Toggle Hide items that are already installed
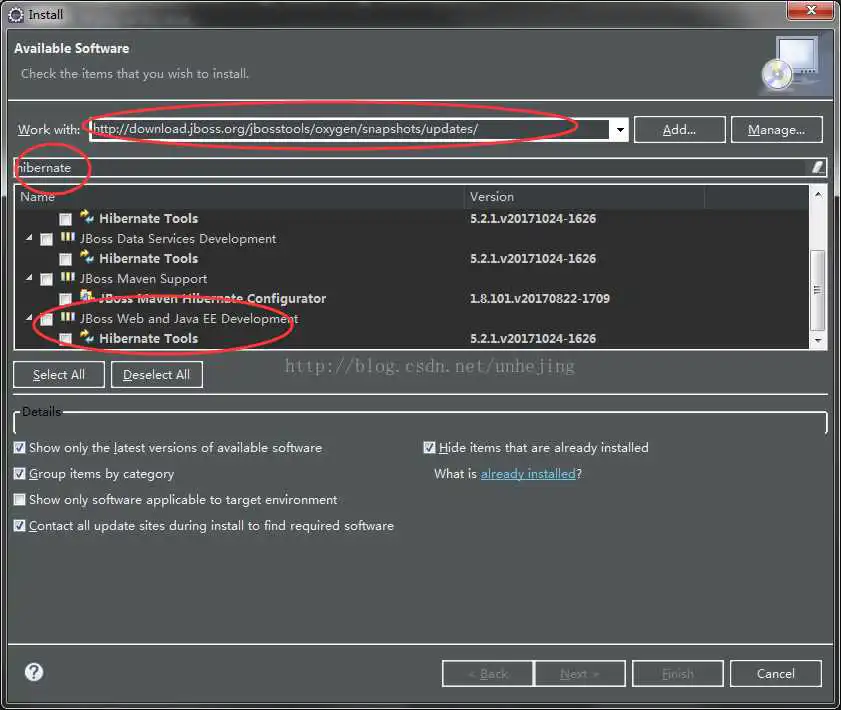 click(x=429, y=447)
